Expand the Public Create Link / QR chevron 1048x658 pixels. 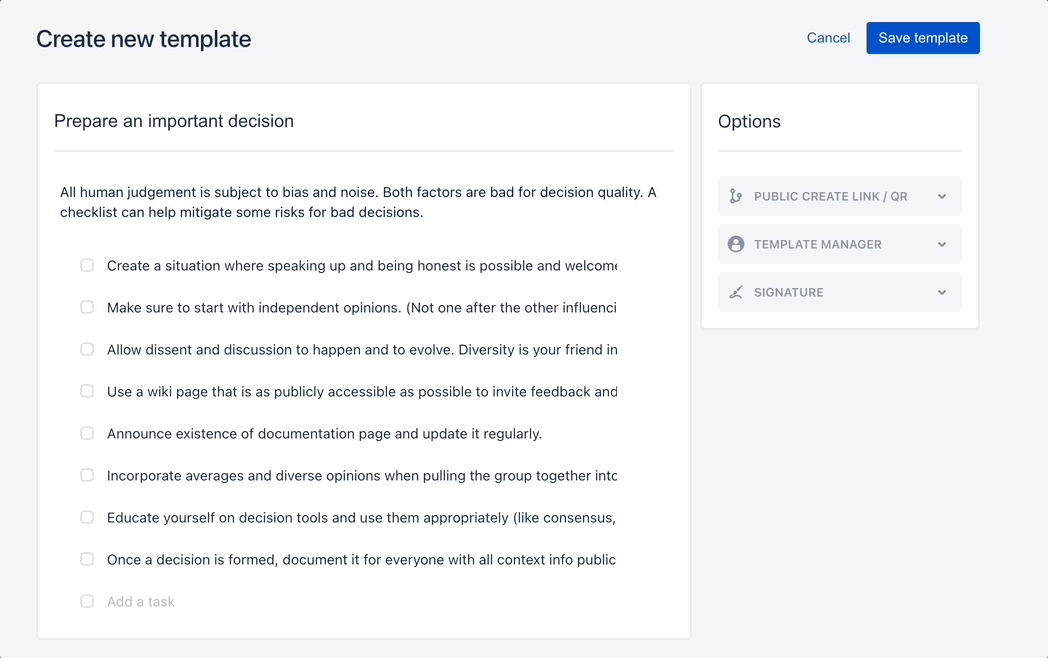pos(942,197)
